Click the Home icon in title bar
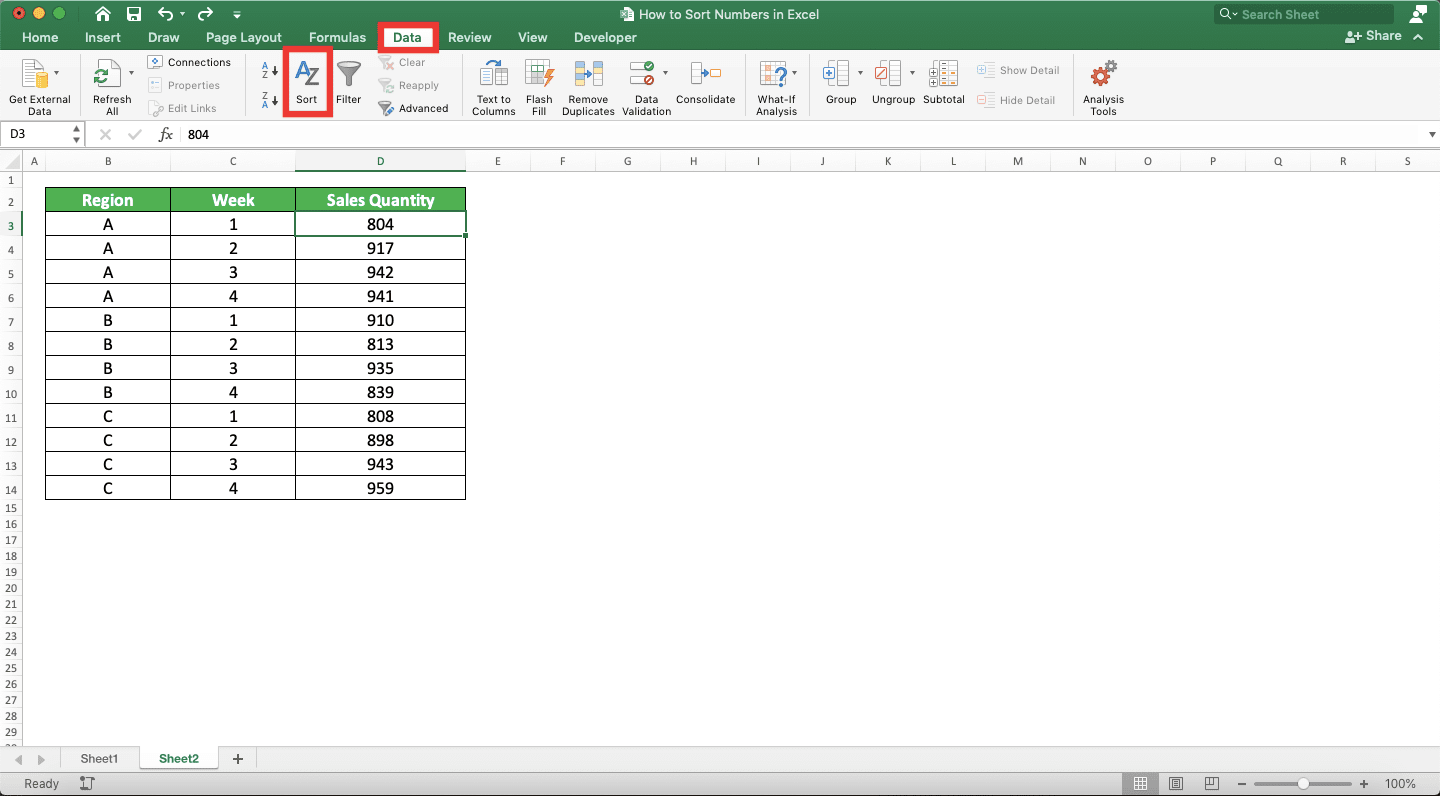The height and width of the screenshot is (796, 1440). (x=102, y=14)
